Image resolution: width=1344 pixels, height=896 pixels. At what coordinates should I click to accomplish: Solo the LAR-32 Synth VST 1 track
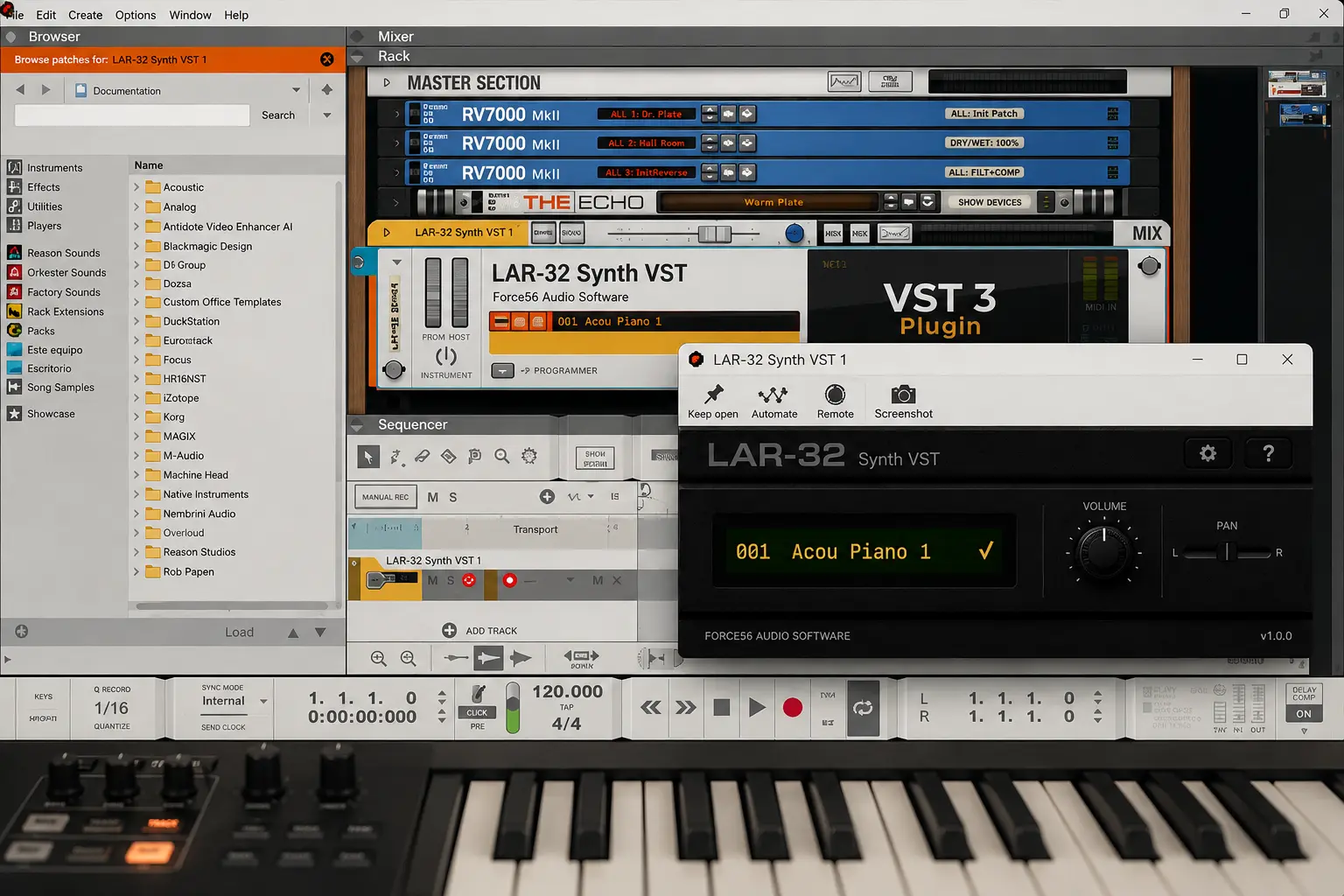point(451,580)
